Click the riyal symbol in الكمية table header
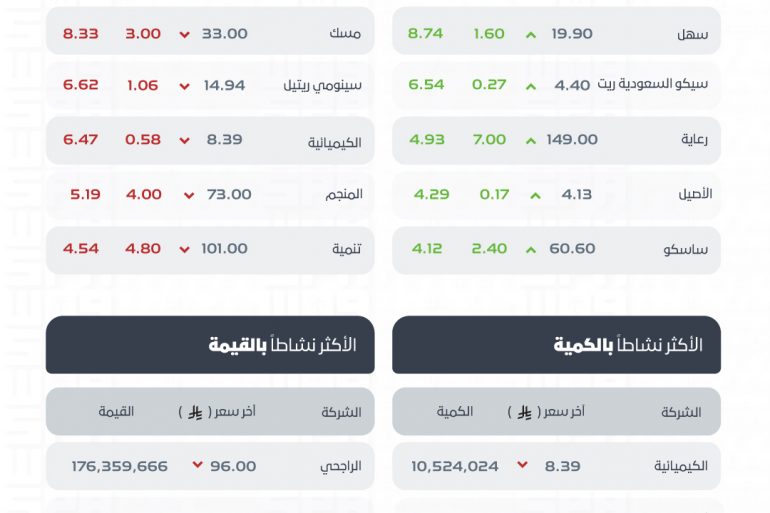Viewport: 770px width, 513px height. pos(524,412)
